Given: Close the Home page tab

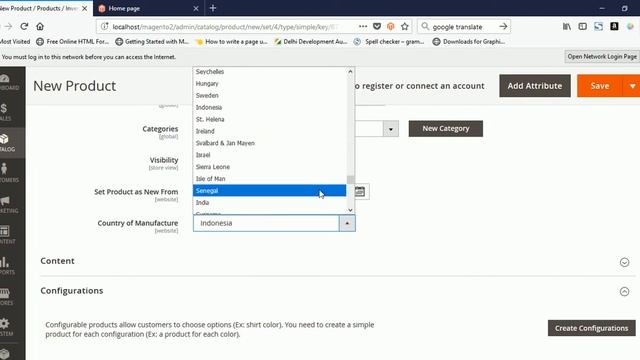Looking at the screenshot, I should (x=196, y=8).
